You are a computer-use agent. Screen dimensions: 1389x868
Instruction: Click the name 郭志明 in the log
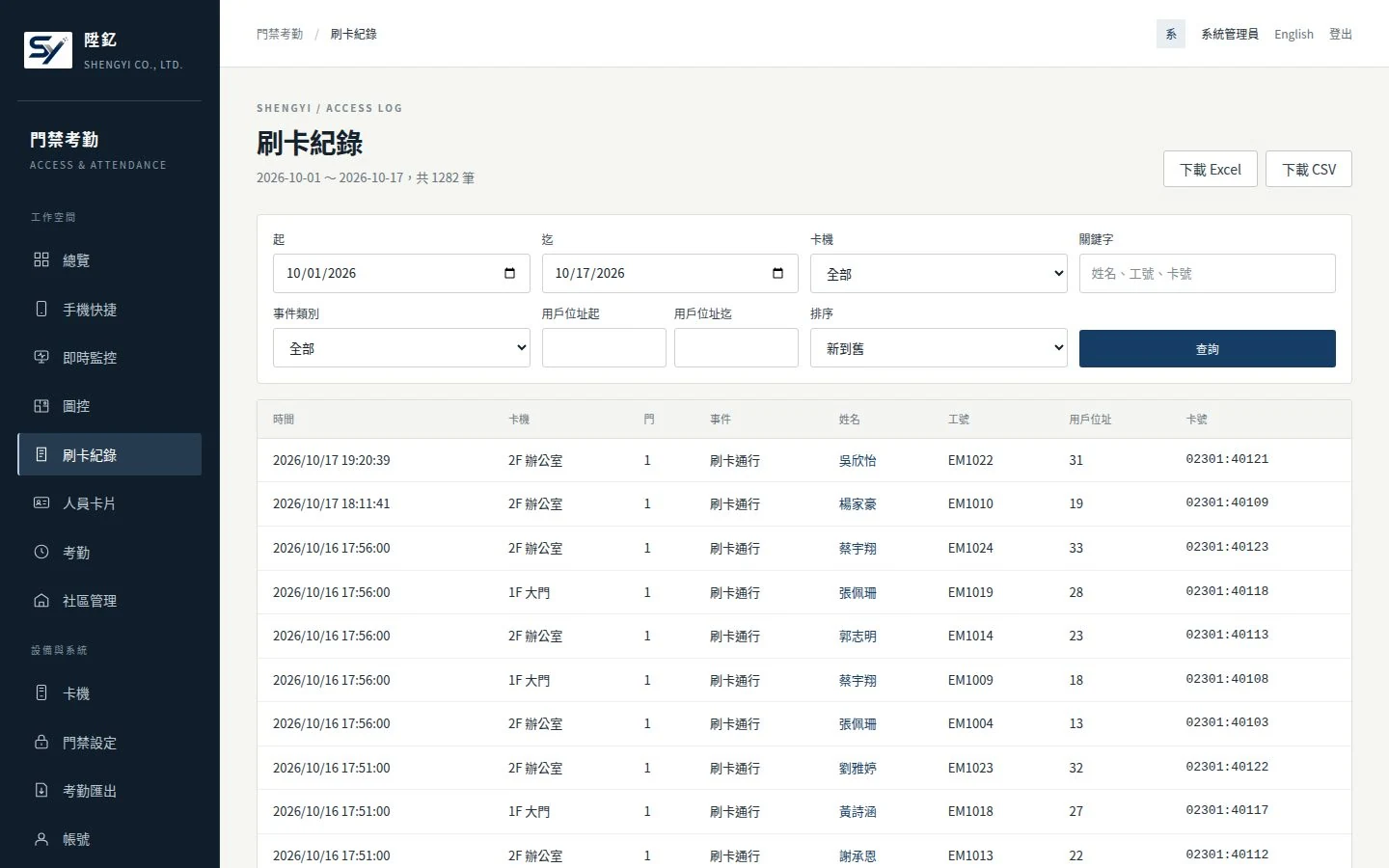click(x=858, y=637)
